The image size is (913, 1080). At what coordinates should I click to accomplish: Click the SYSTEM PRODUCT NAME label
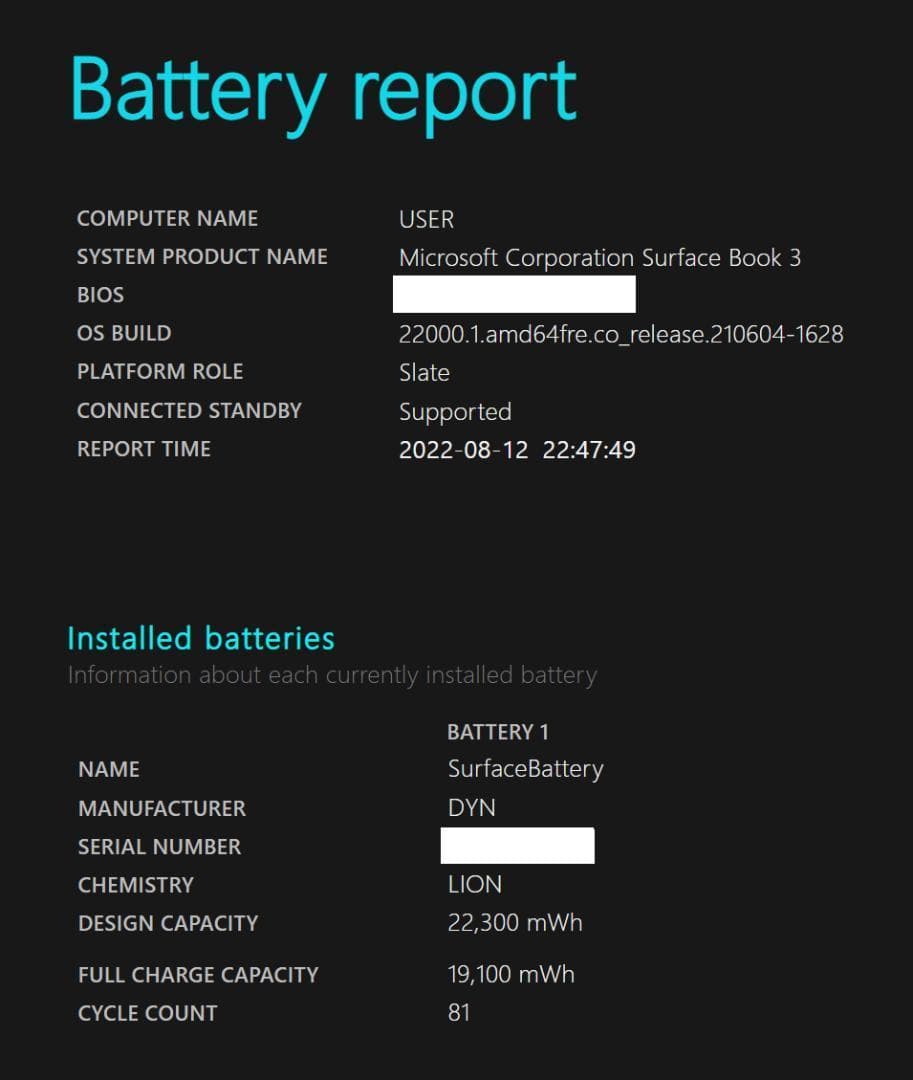click(202, 256)
